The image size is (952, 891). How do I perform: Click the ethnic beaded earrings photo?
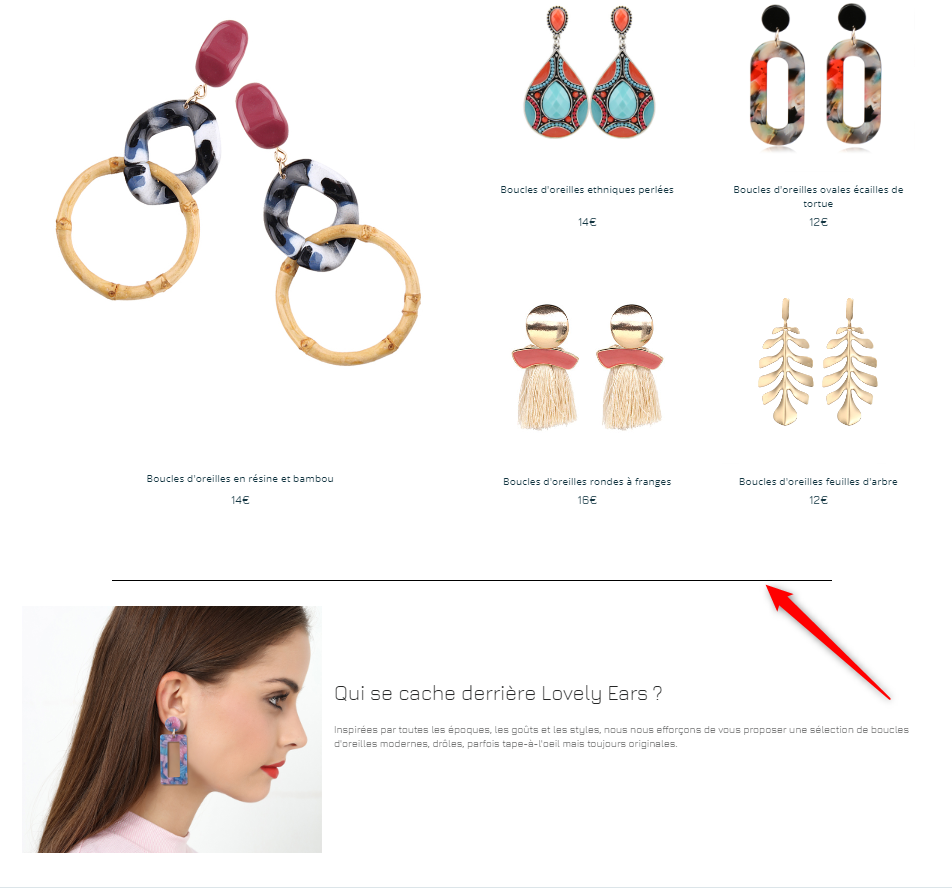pyautogui.click(x=589, y=72)
